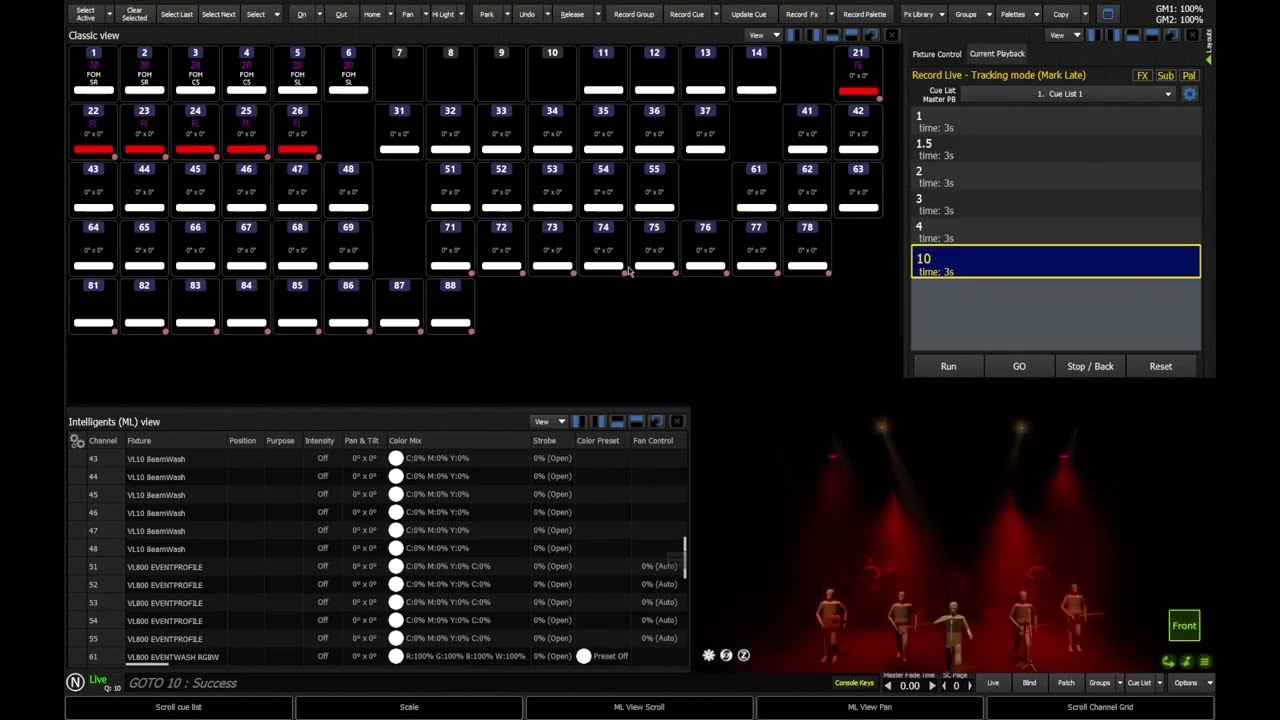Image resolution: width=1280 pixels, height=720 pixels.
Task: Click the cue list settings gear icon
Action: tap(1190, 94)
